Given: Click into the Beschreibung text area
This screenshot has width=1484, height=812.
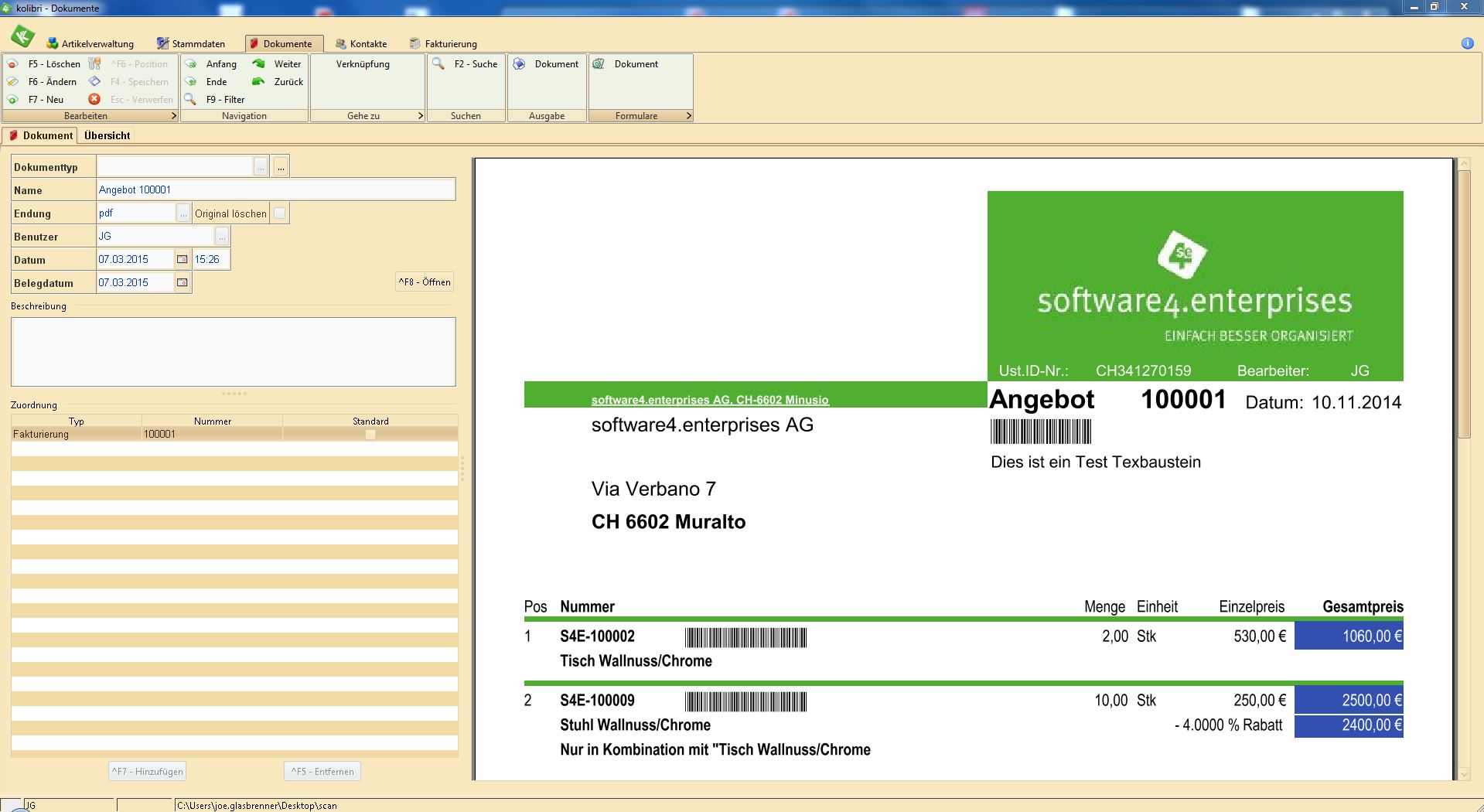Looking at the screenshot, I should 234,352.
